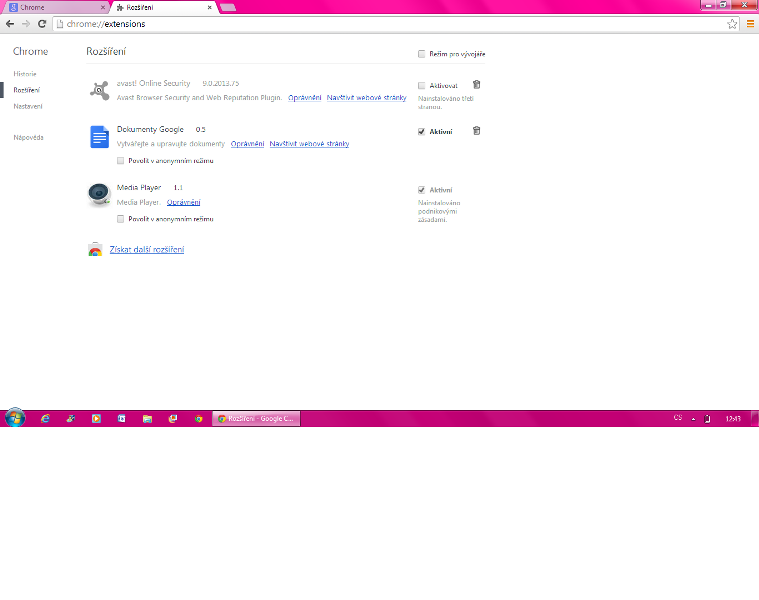Switch to the first Chrome tab
The height and width of the screenshot is (600, 759).
(x=55, y=7)
